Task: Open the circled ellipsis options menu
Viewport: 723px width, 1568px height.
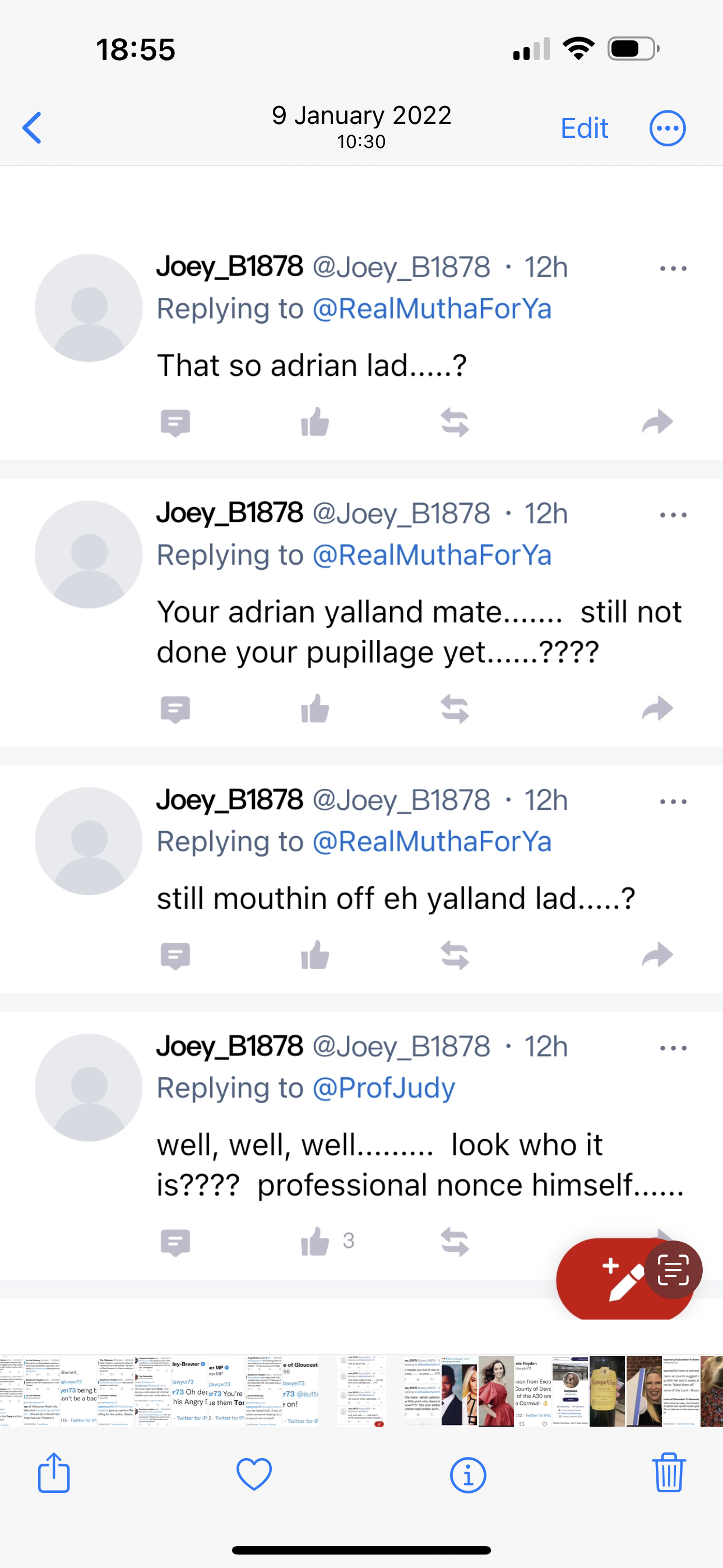Action: pos(667,128)
